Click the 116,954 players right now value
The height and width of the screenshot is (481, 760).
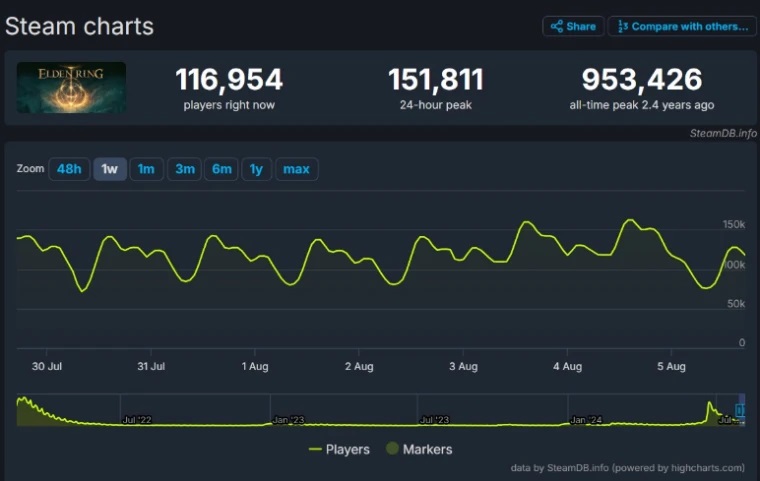pos(229,79)
